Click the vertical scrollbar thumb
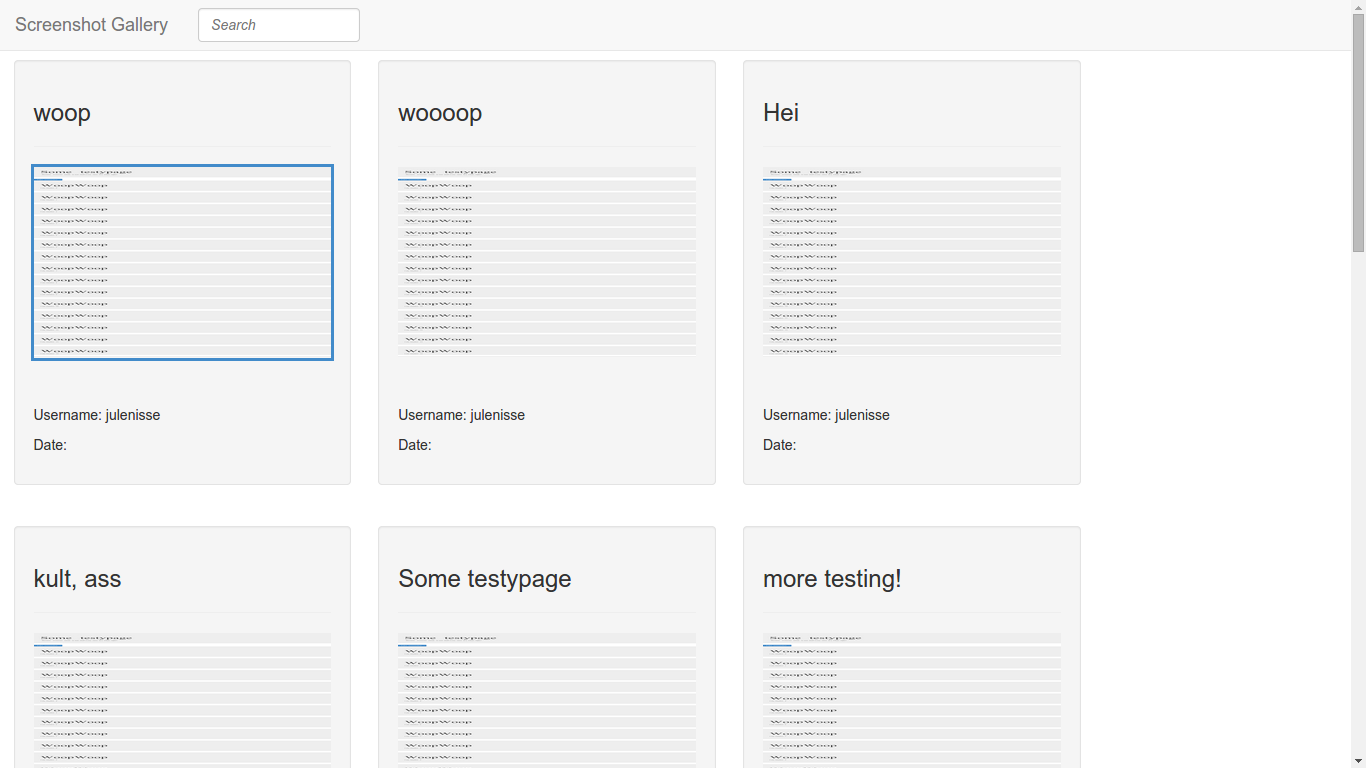Viewport: 1366px width, 768px height. click(x=1358, y=132)
